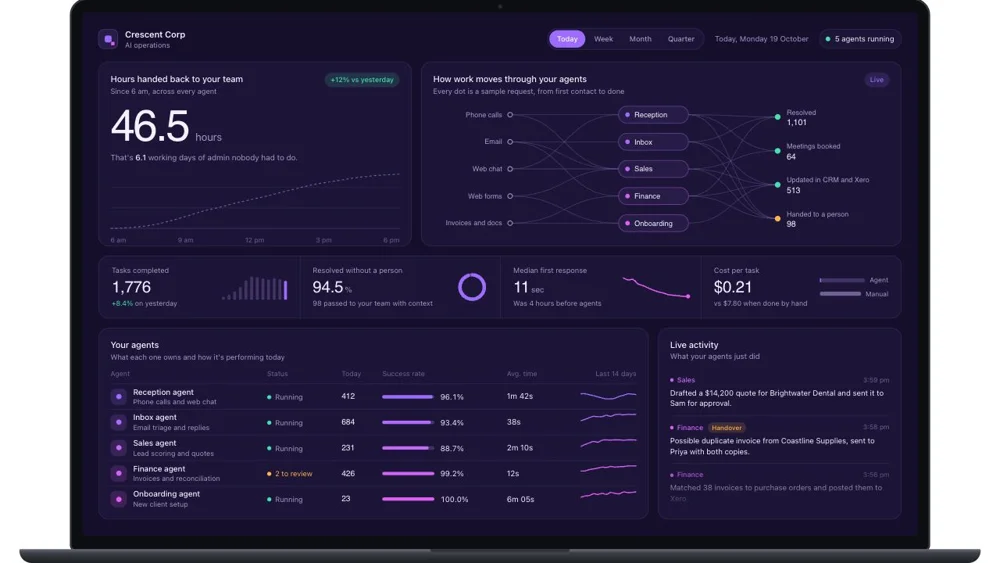Viewport: 1000px width, 563px height.
Task: Click Sales agent 14-day sparkline
Action: tap(608, 442)
